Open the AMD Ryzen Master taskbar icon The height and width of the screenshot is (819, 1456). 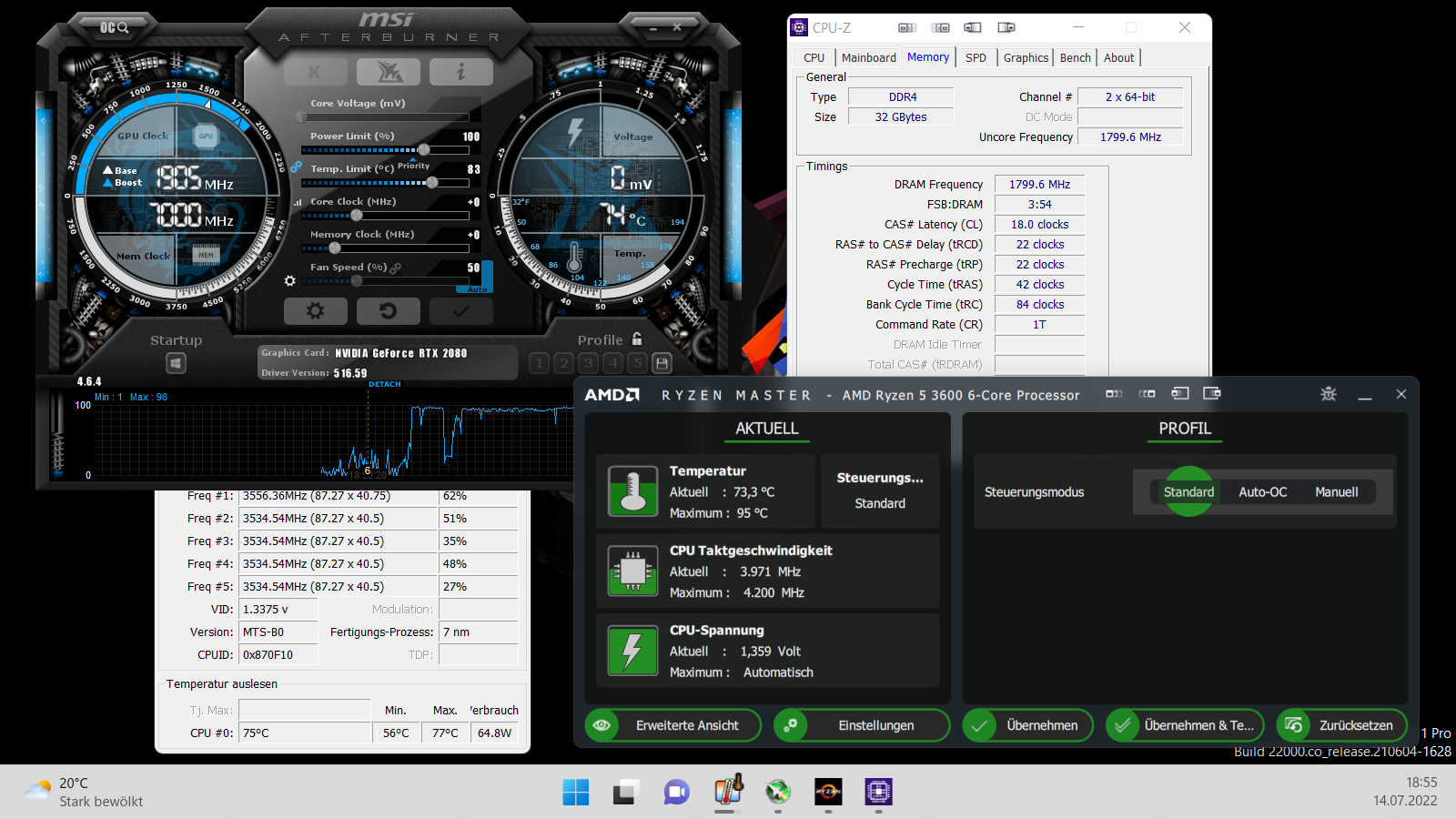828,792
